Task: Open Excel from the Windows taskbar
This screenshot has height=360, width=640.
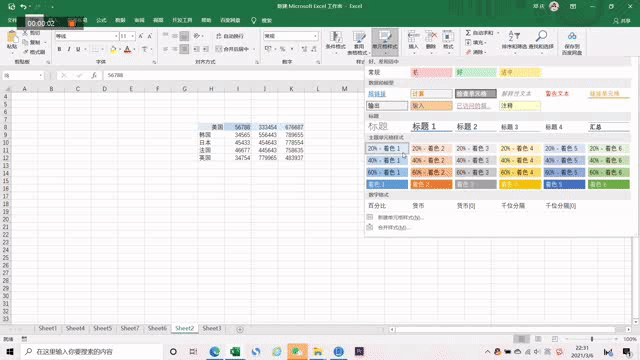Action: (x=235, y=351)
